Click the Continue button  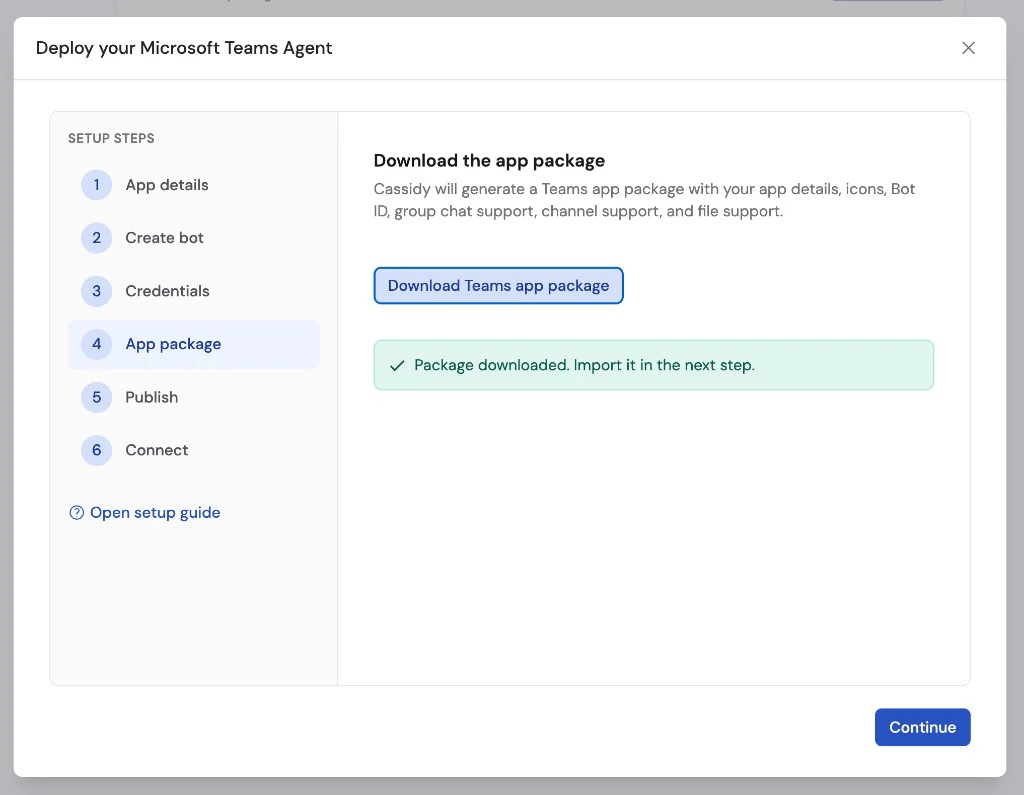click(x=922, y=727)
